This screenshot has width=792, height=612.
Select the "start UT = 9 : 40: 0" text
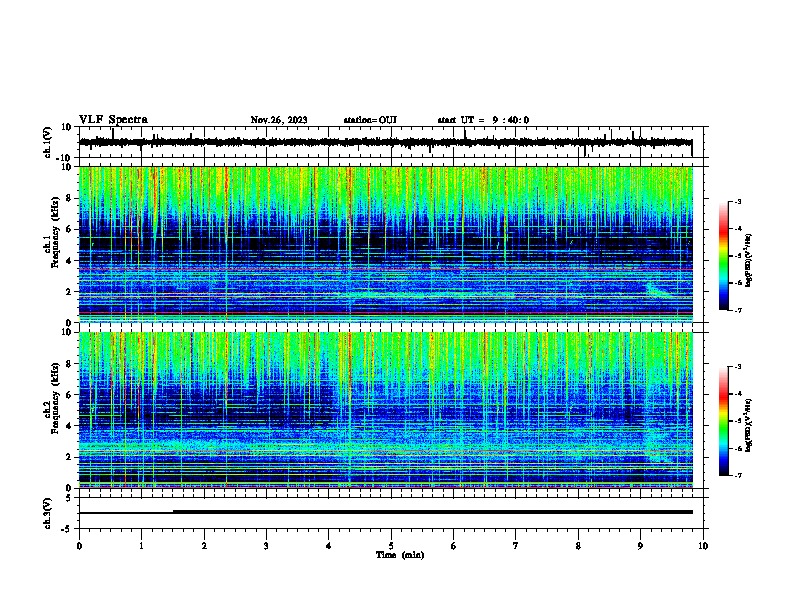(x=483, y=120)
